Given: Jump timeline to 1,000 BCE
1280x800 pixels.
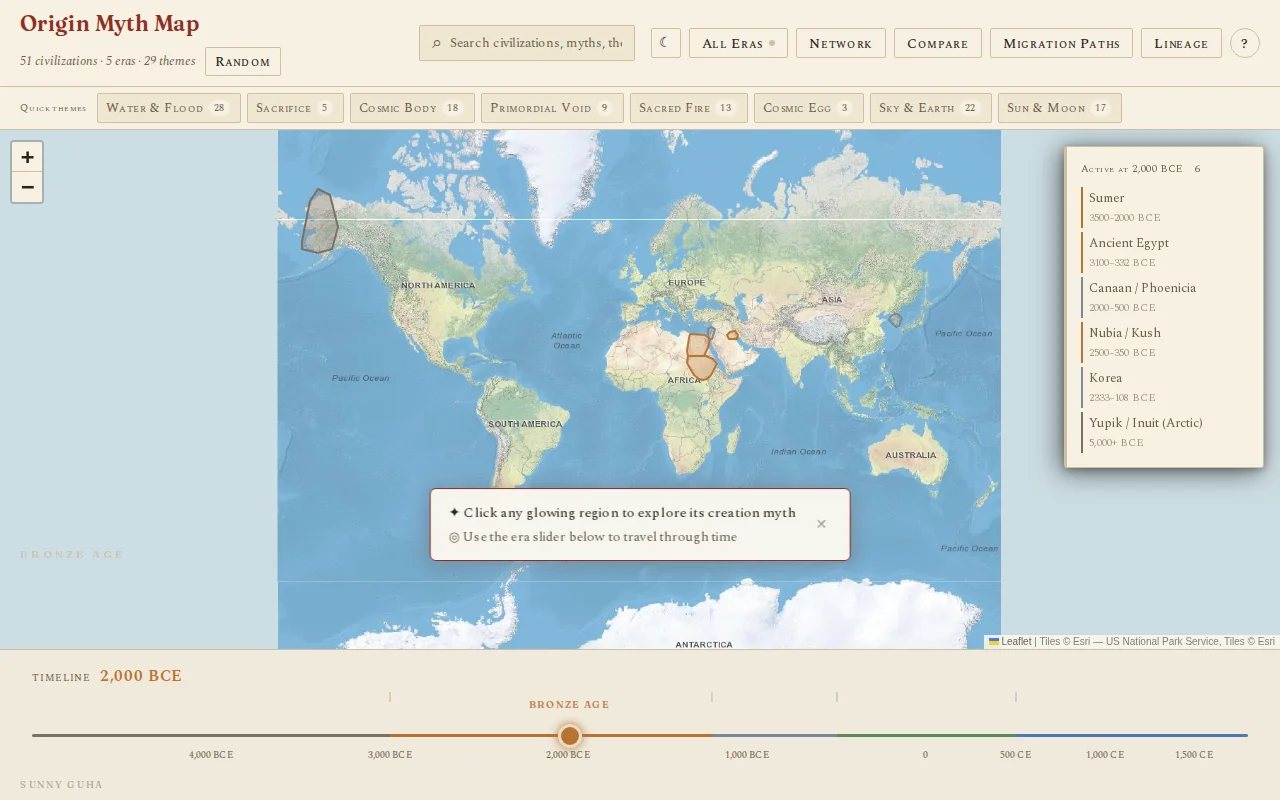Looking at the screenshot, I should tap(747, 755).
